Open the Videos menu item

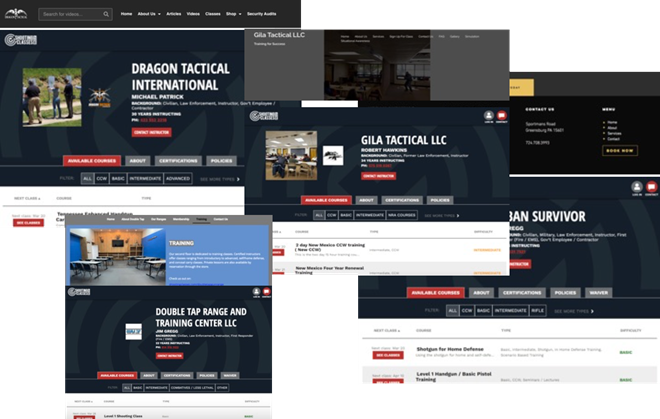[193, 14]
